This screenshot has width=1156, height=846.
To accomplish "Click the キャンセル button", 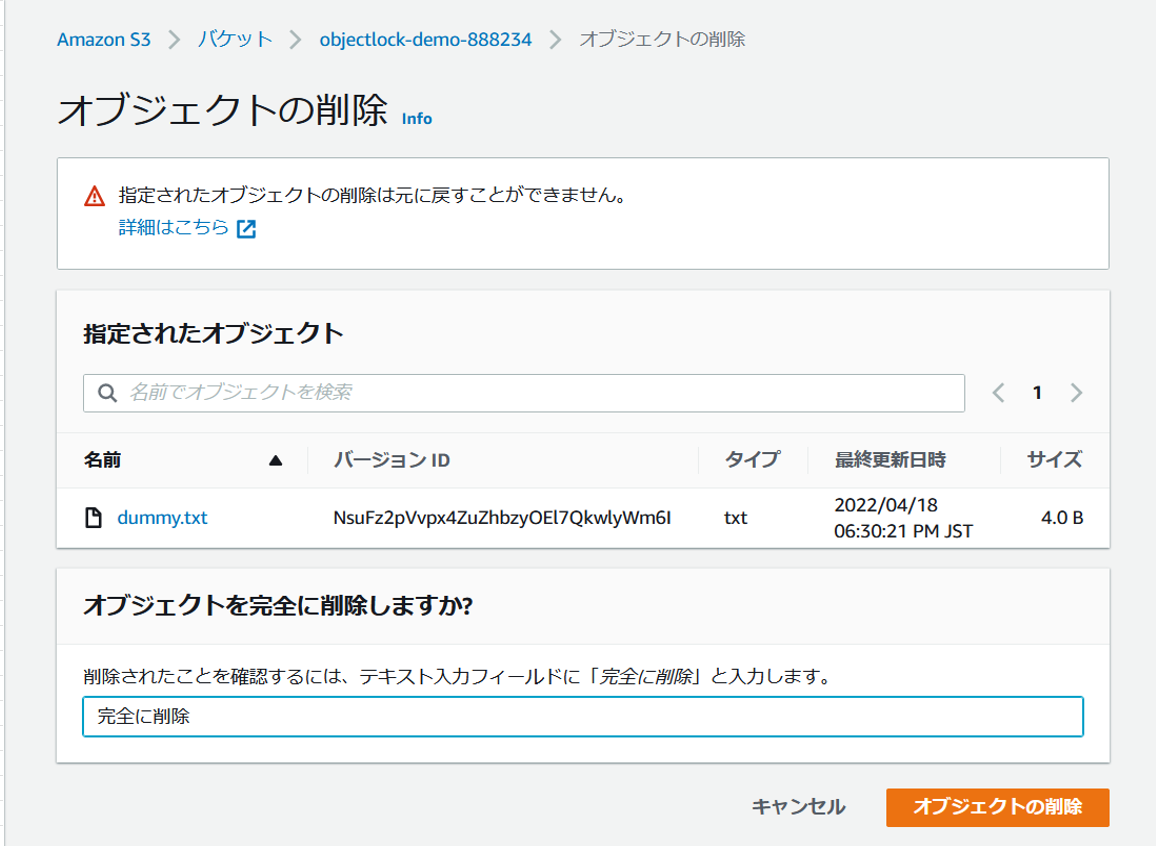I will pyautogui.click(x=798, y=807).
